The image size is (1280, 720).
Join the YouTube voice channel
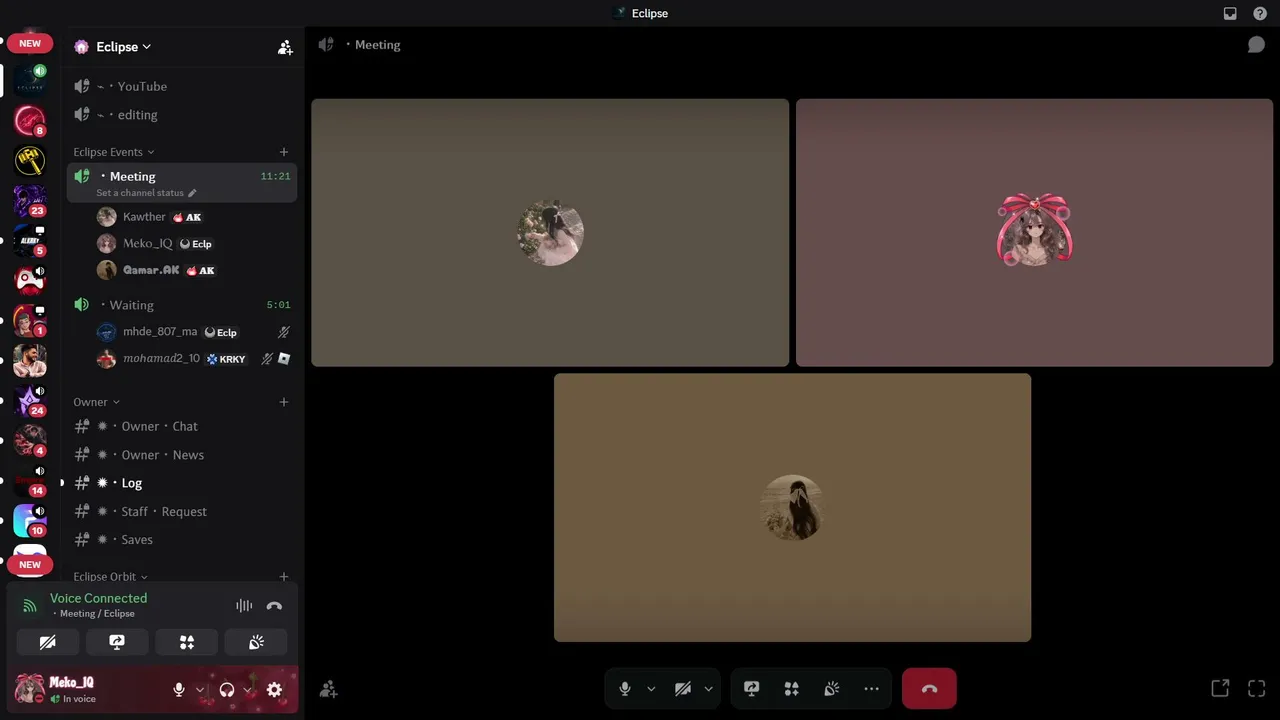click(x=182, y=86)
